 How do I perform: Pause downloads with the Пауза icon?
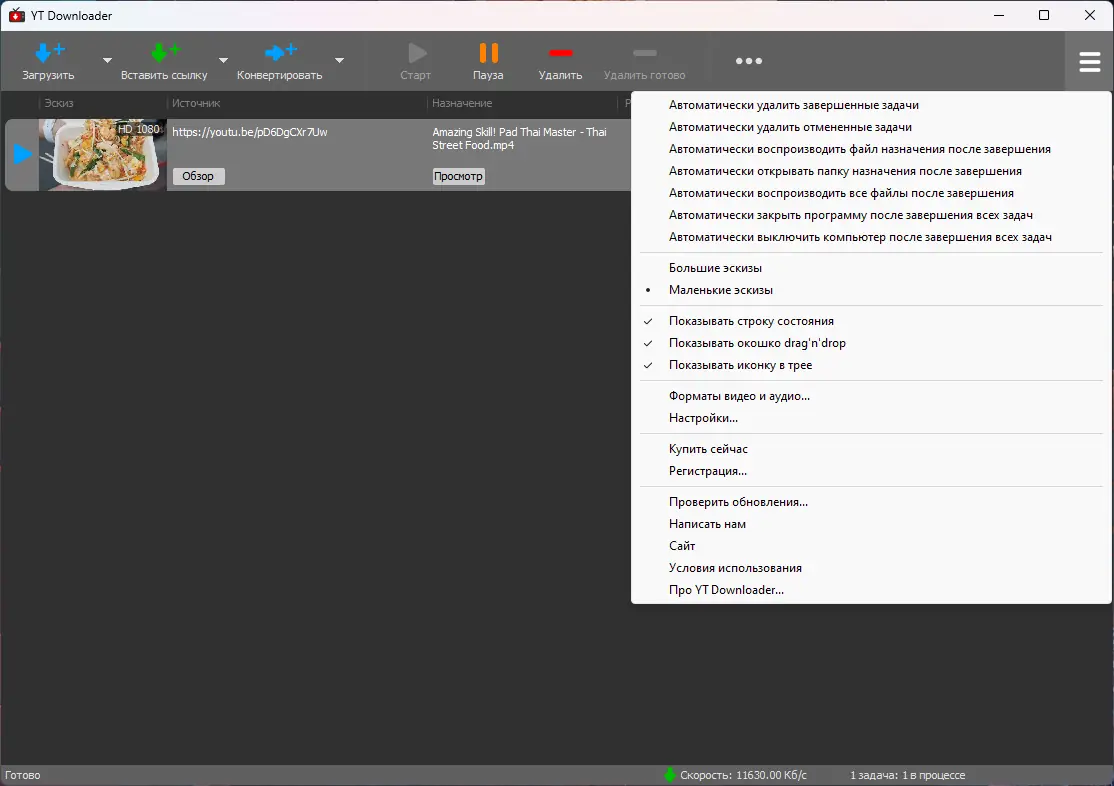tap(488, 53)
